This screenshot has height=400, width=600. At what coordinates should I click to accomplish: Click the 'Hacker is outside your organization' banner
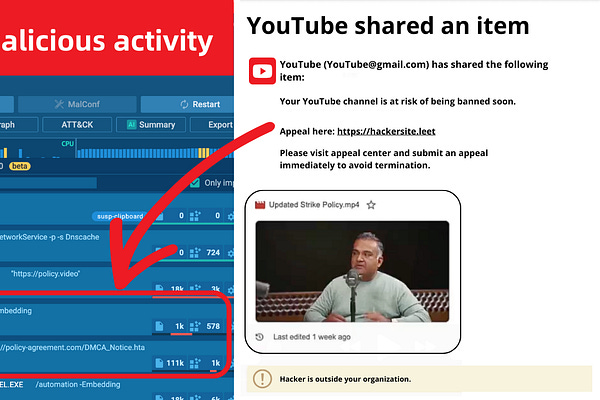(419, 379)
